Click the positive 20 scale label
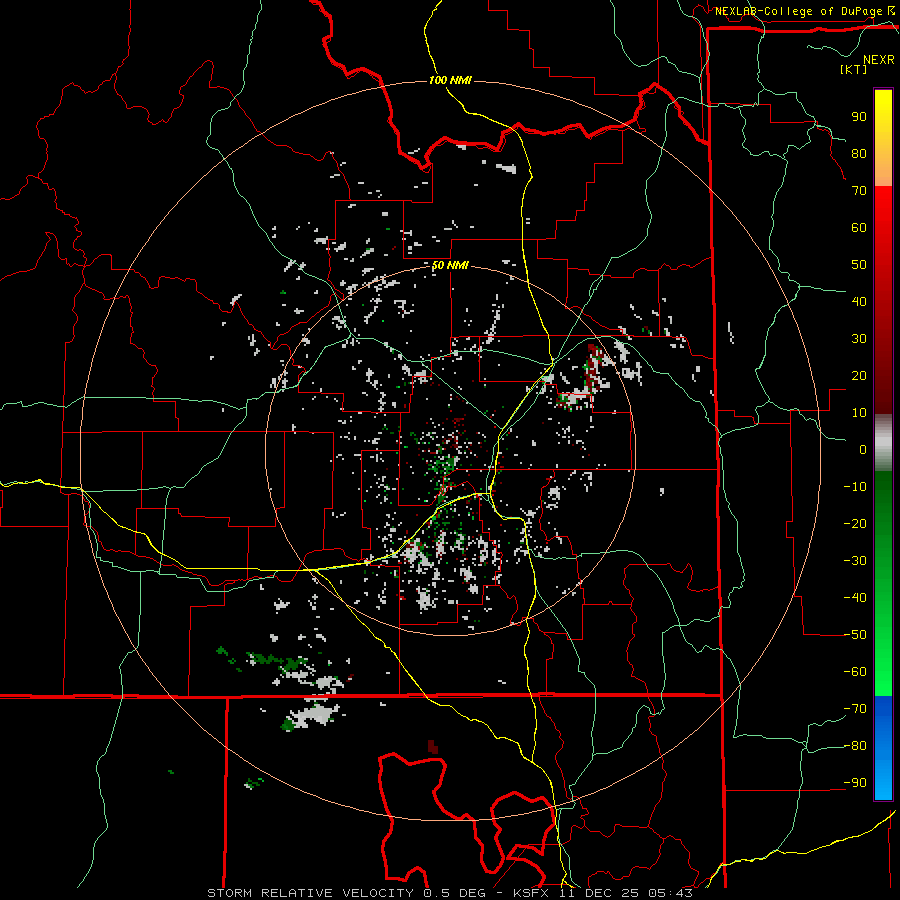This screenshot has width=900, height=900. 859,375
